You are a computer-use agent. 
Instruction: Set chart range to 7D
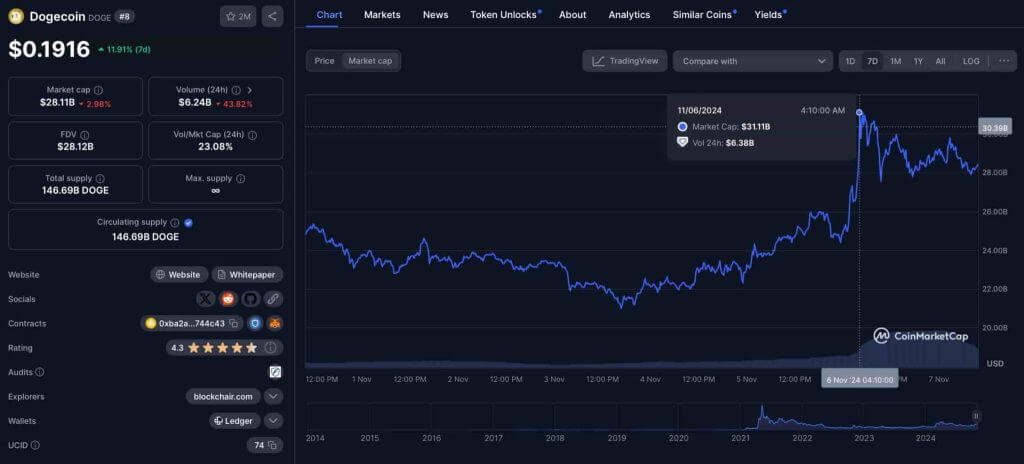[x=872, y=61]
